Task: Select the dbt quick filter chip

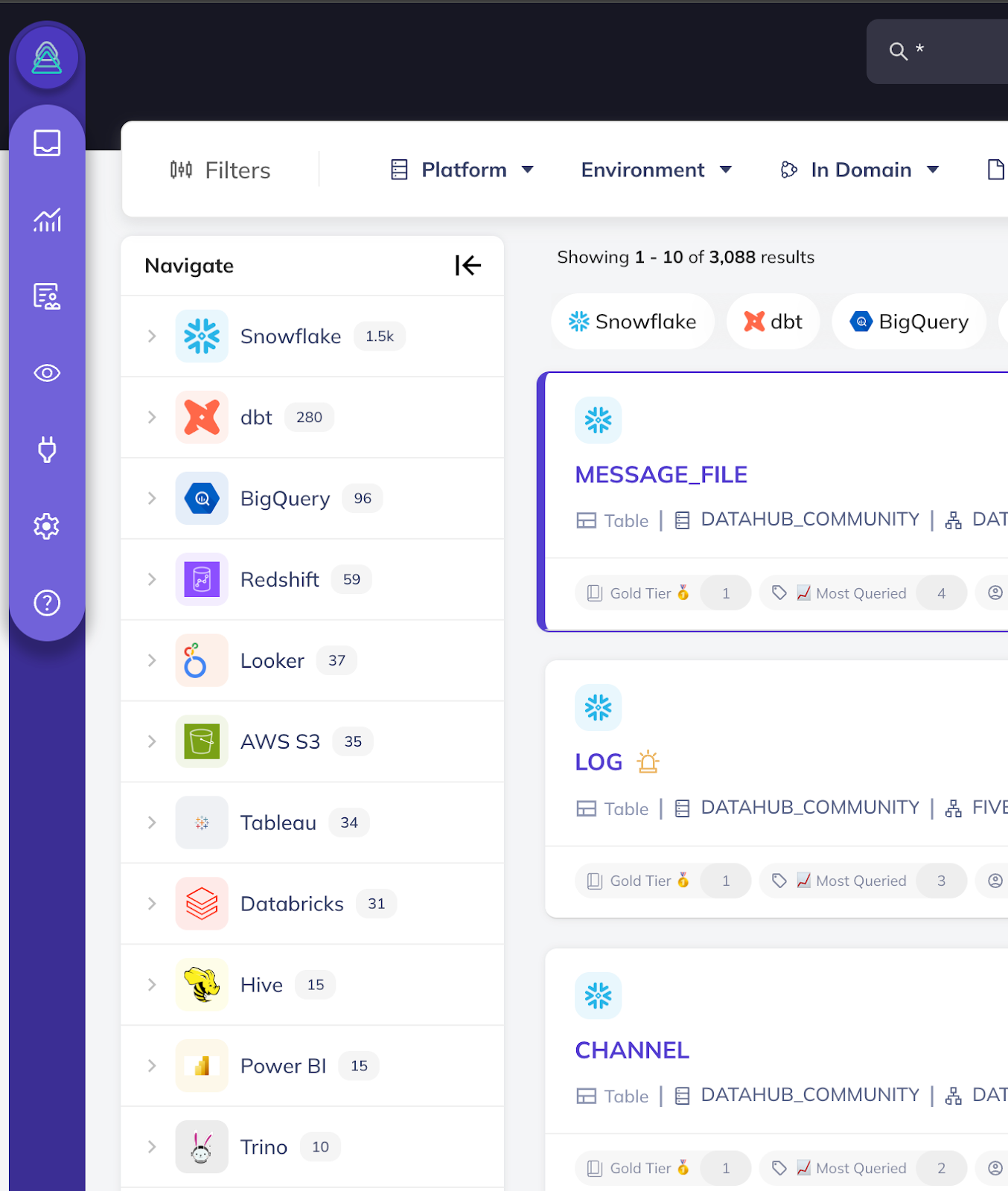Action: click(x=773, y=322)
